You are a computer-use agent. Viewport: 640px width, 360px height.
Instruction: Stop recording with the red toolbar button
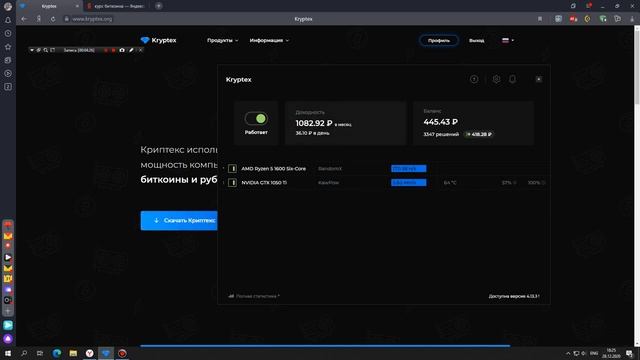point(113,50)
